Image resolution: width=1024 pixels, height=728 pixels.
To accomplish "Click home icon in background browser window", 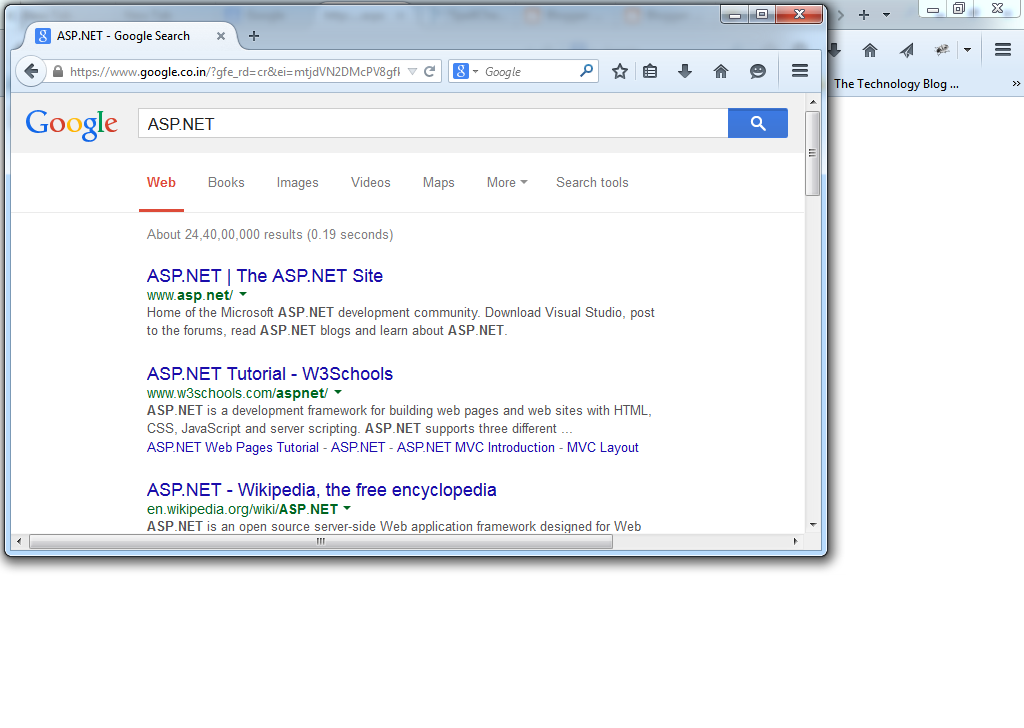I will tap(869, 50).
